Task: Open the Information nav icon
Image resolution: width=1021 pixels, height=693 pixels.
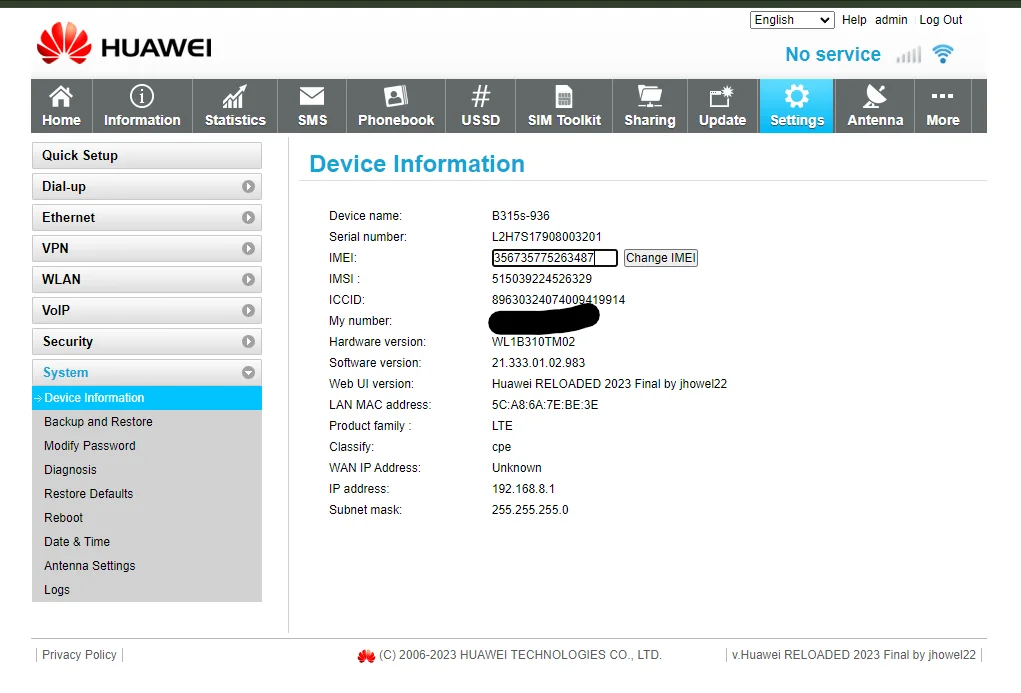Action: [142, 96]
